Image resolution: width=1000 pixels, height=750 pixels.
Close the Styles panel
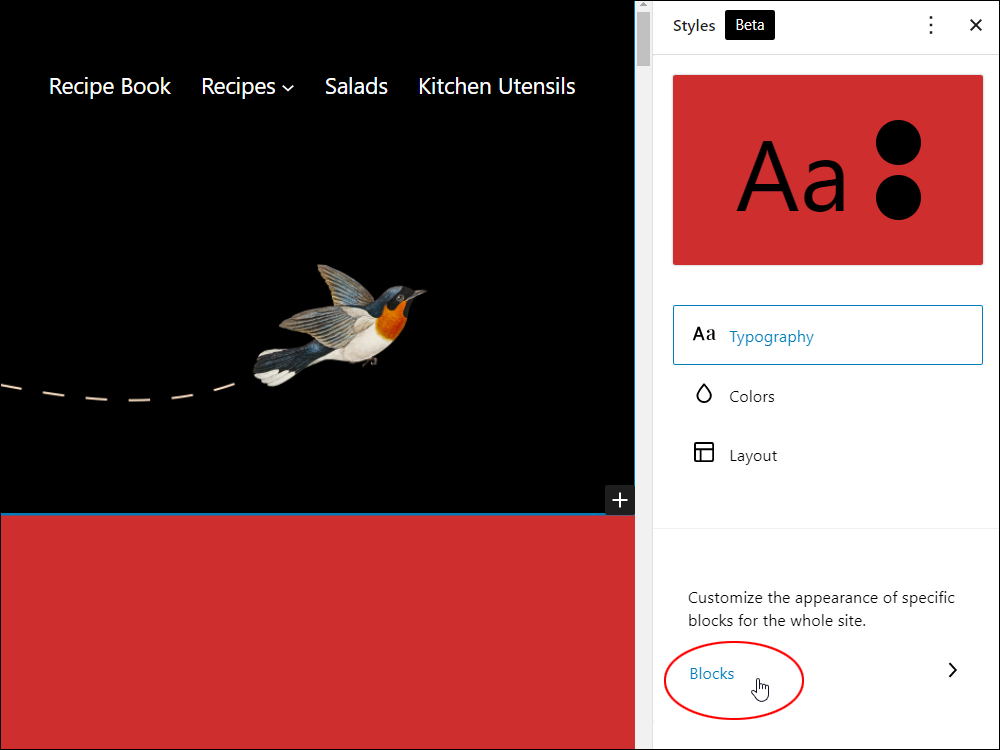975,26
